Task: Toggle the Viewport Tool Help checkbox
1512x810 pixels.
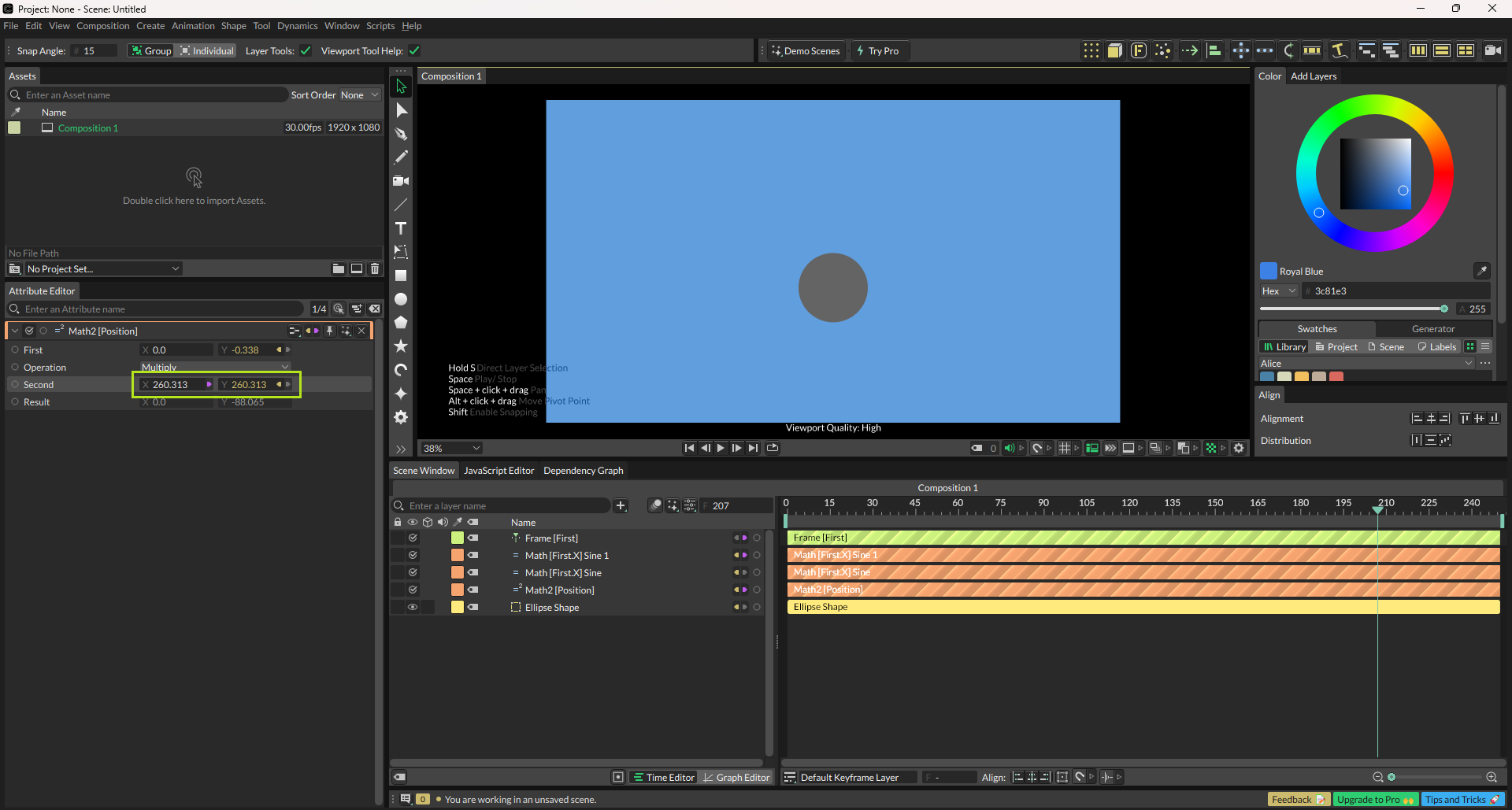Action: point(414,51)
